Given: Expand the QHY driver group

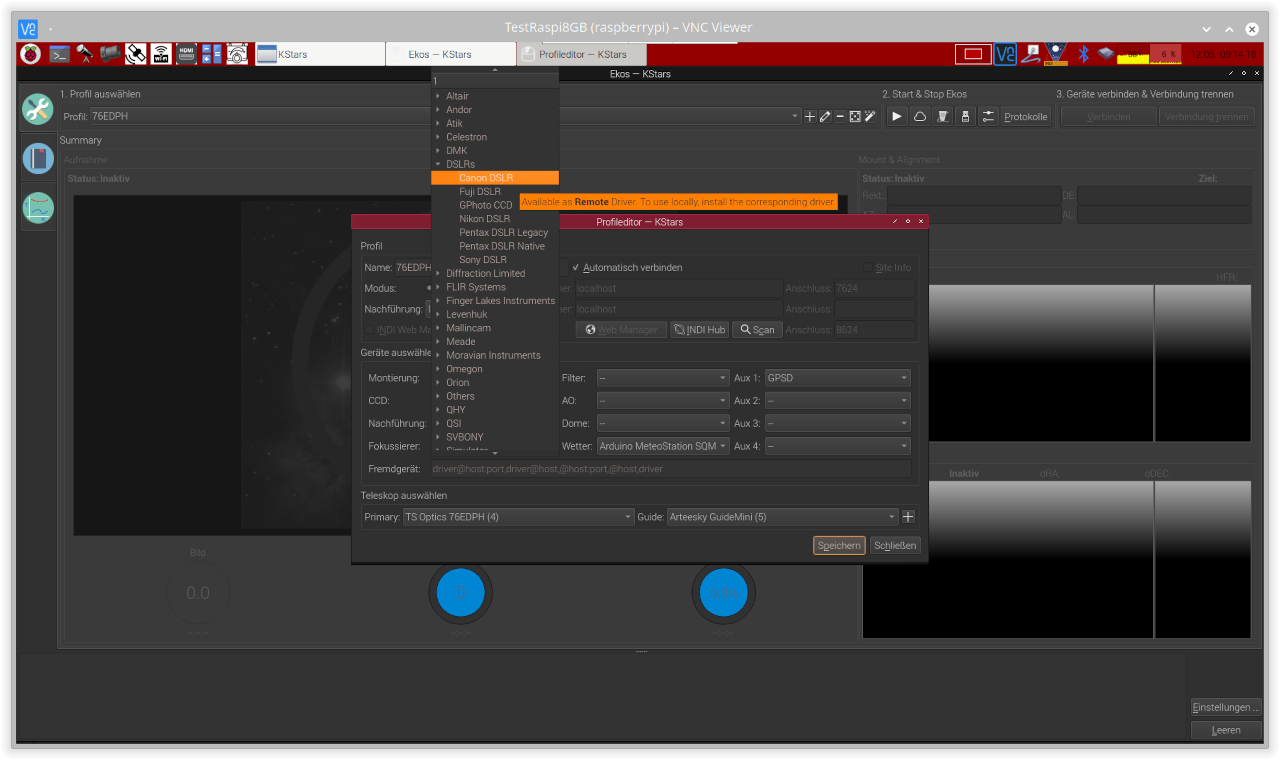Looking at the screenshot, I should [438, 410].
